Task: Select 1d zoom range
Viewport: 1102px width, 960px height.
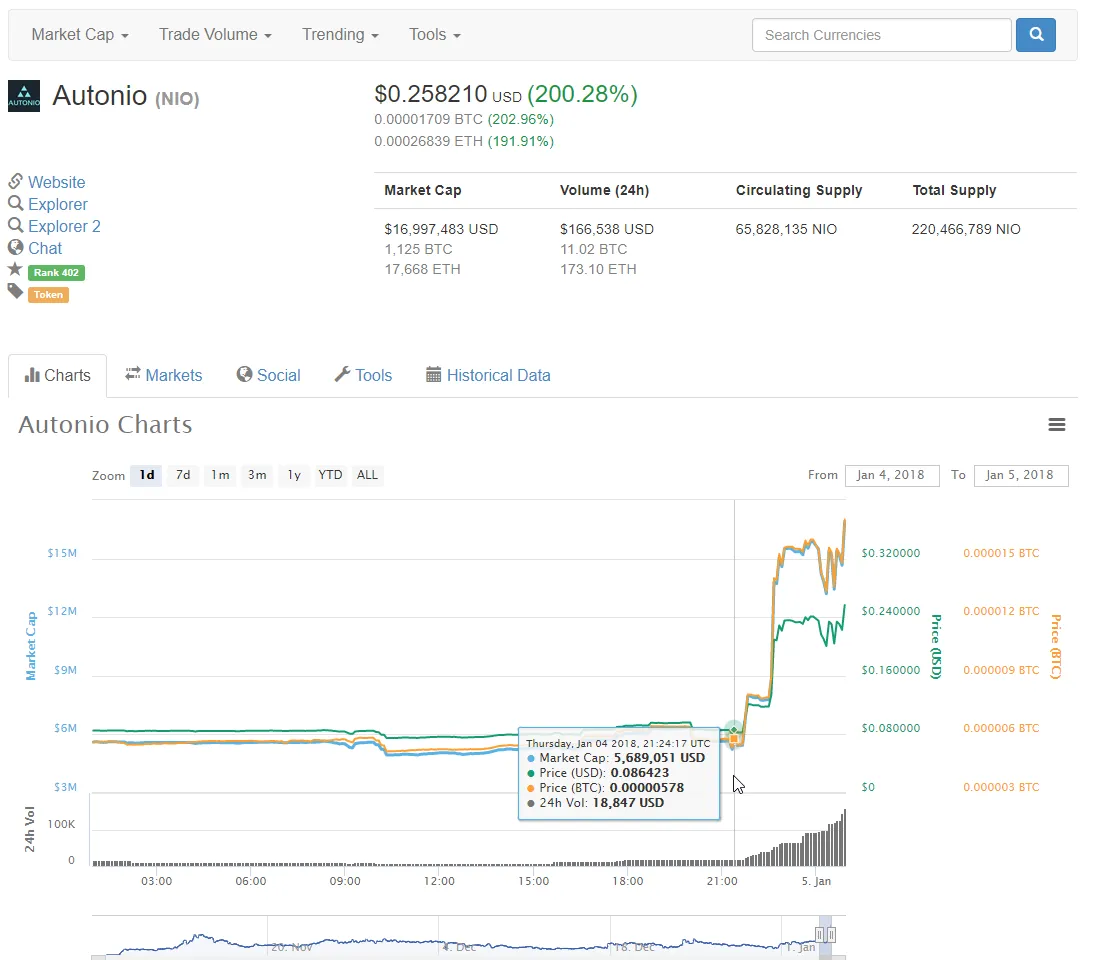Action: 146,475
